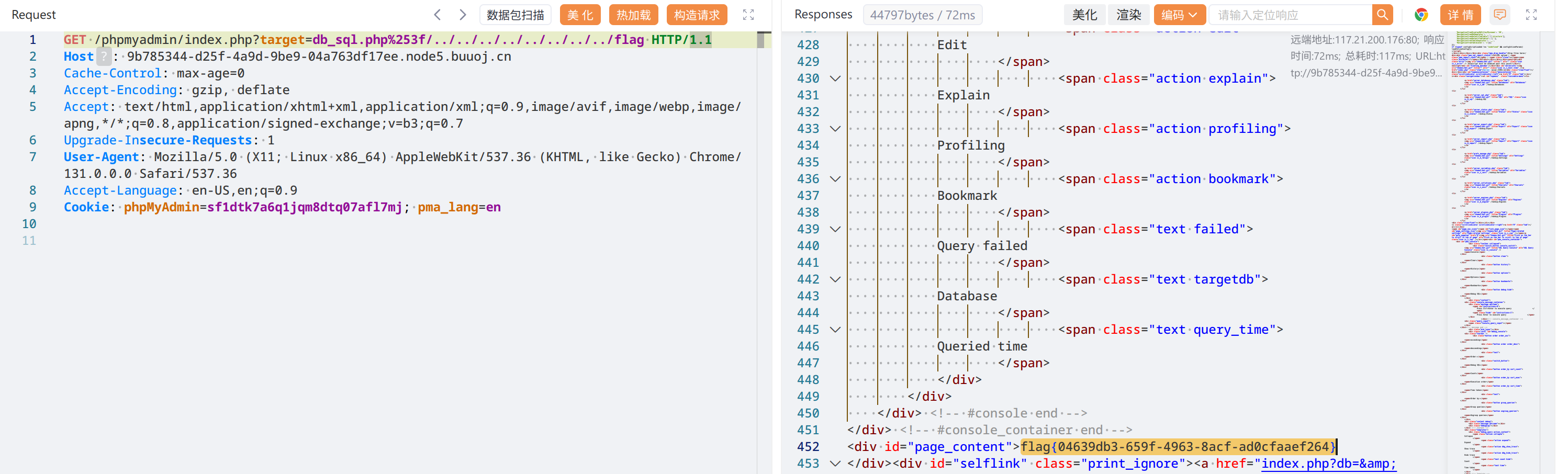Viewport: 1568px width, 474px height.
Task: Click the 数据包扫描 button
Action: pyautogui.click(x=515, y=15)
